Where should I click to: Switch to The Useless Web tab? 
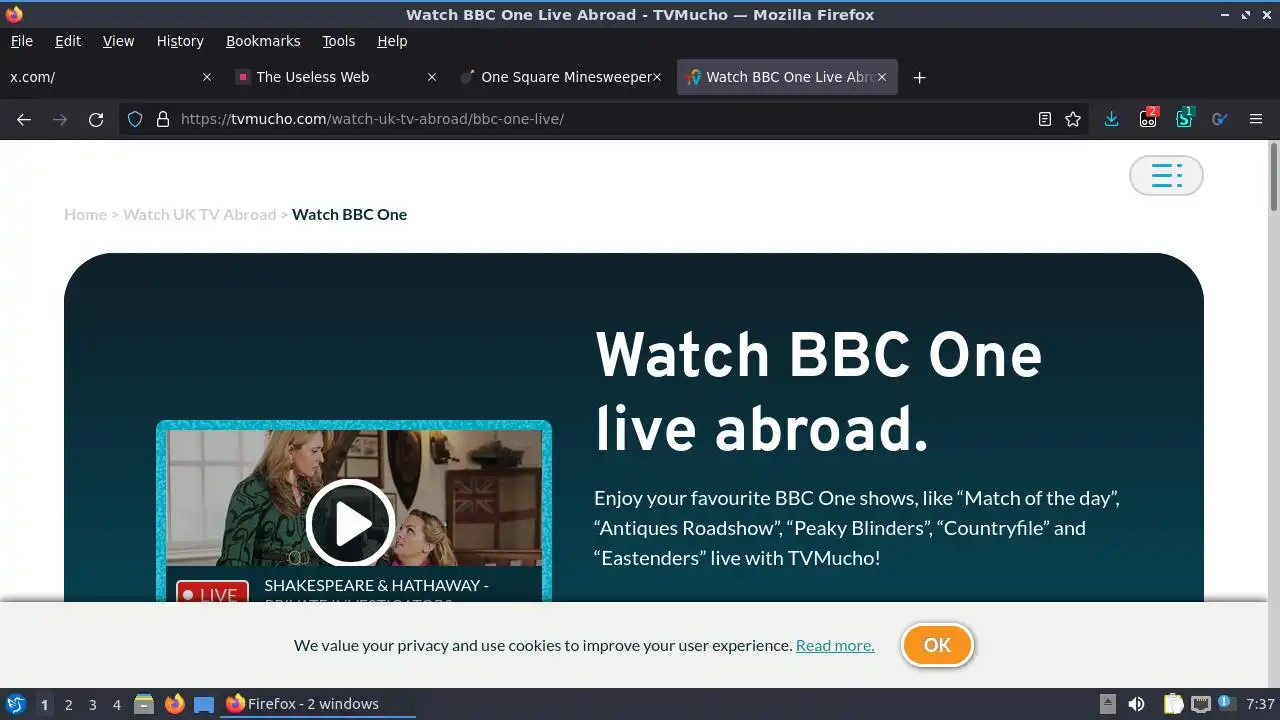click(337, 77)
